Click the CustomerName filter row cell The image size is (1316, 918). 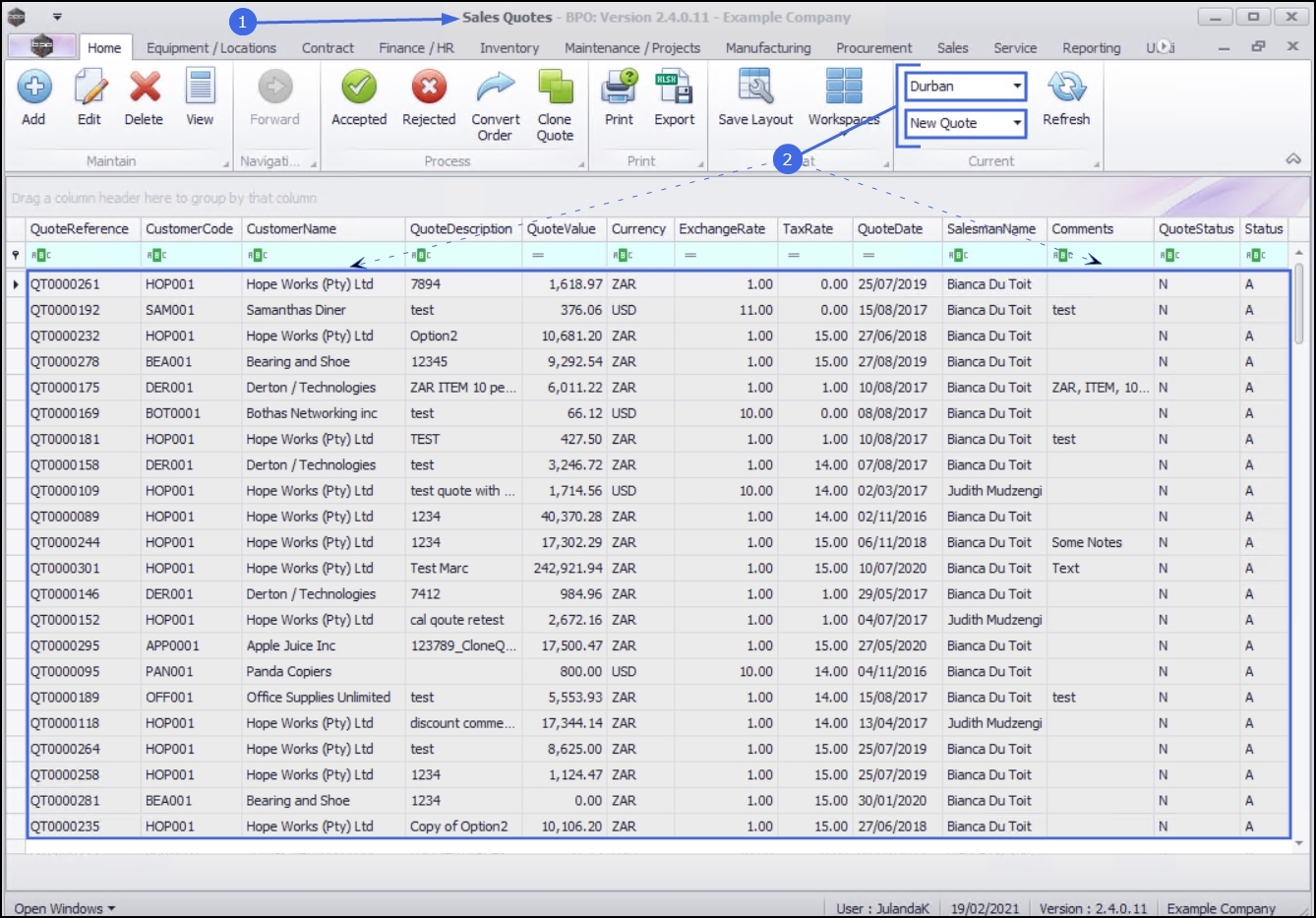pos(325,255)
